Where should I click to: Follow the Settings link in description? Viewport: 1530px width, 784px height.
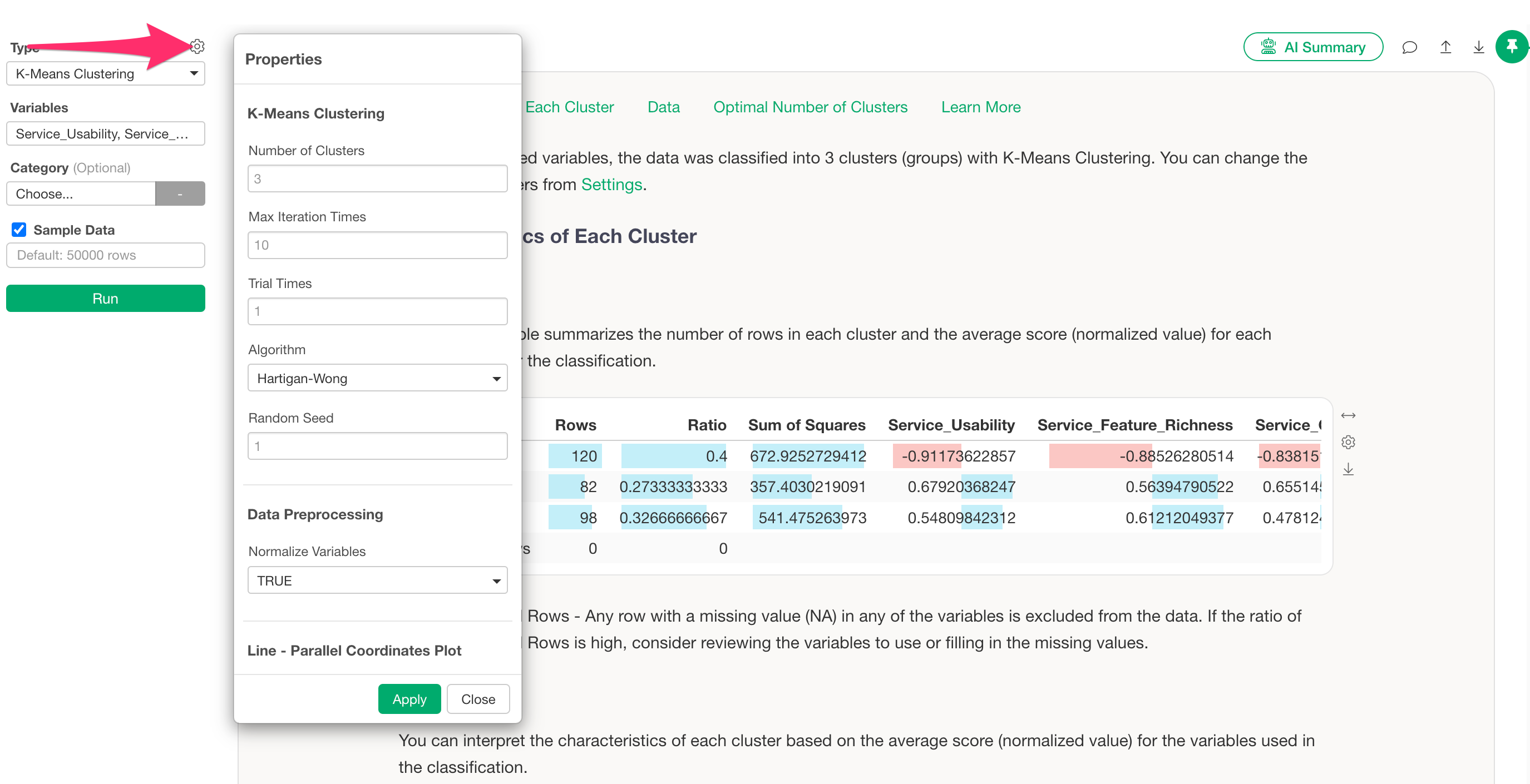pos(611,185)
